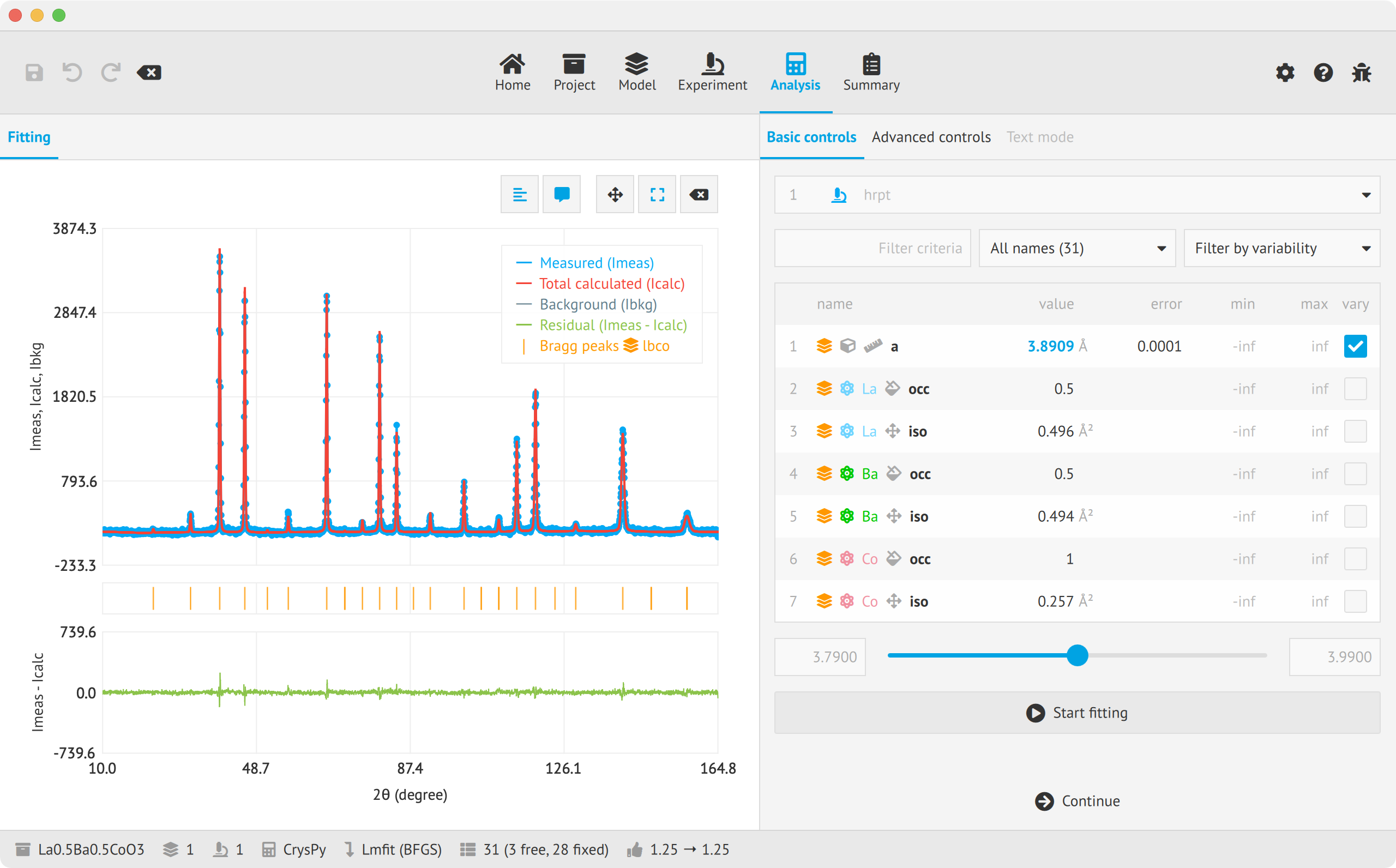
Task: Switch to Advanced controls tab
Action: click(x=931, y=137)
